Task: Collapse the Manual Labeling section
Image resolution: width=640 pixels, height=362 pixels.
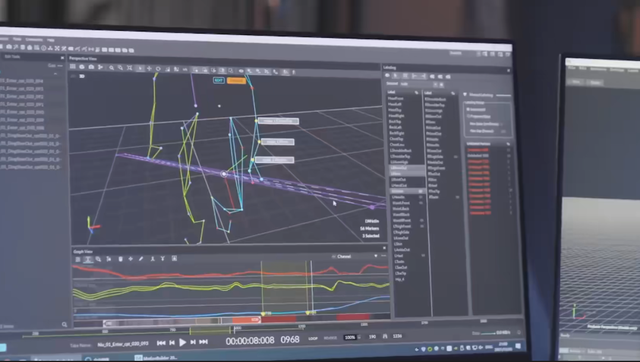Action: pos(465,94)
